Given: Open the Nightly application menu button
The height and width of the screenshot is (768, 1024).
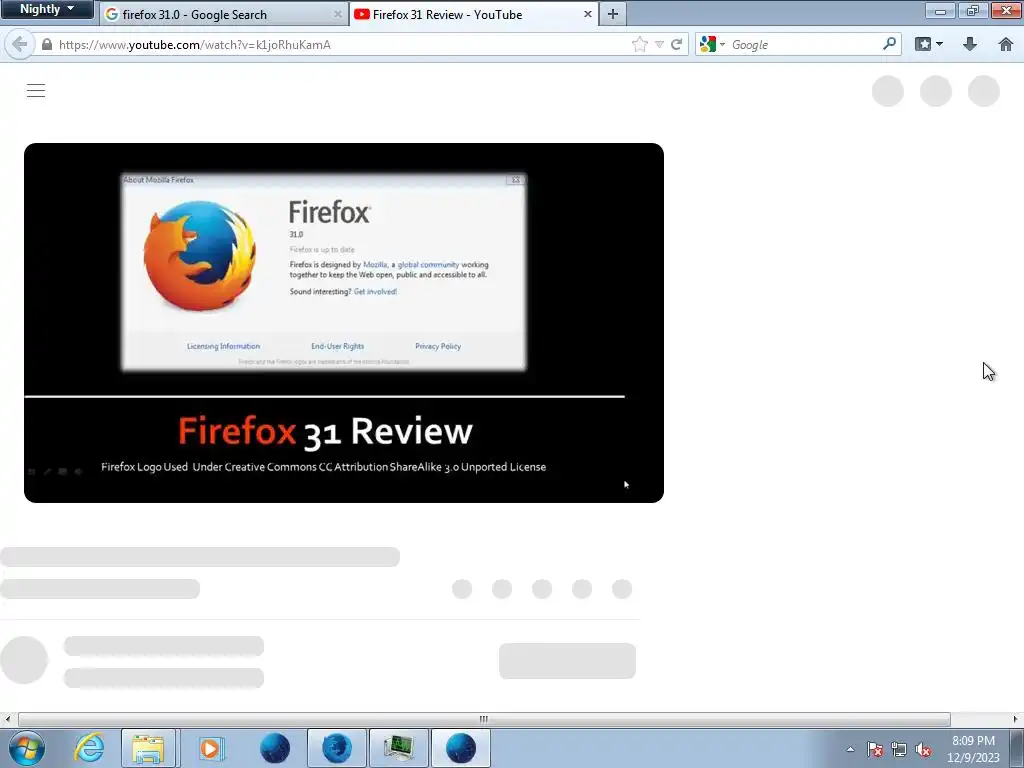Looking at the screenshot, I should point(46,9).
